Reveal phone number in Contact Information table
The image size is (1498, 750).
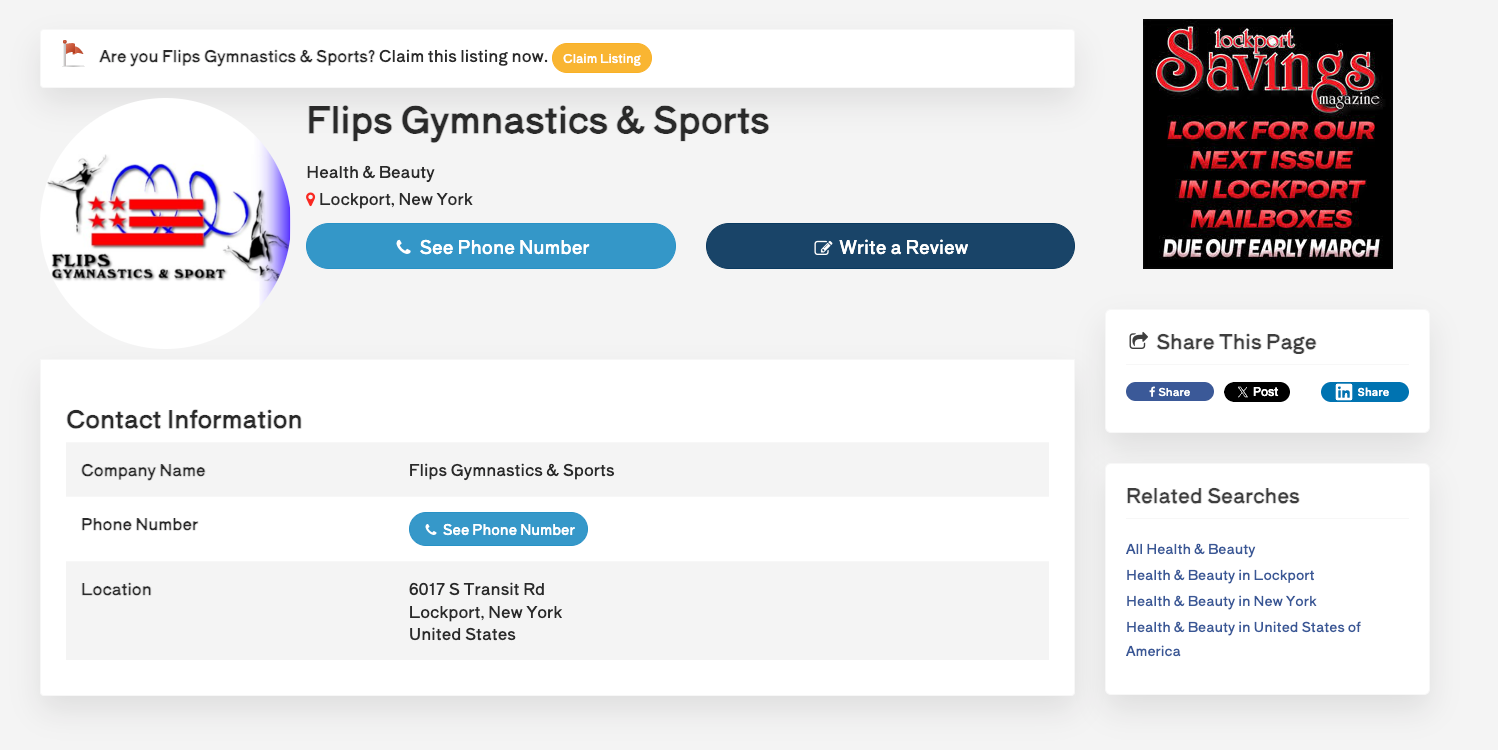click(498, 529)
